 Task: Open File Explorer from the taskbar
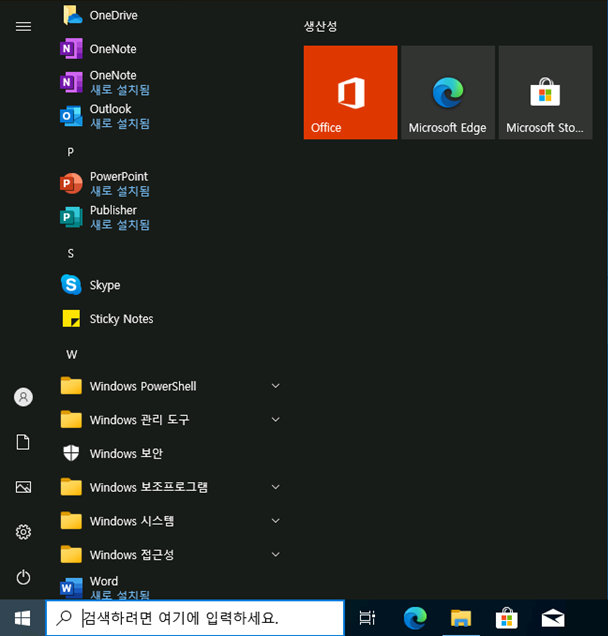[x=461, y=618]
